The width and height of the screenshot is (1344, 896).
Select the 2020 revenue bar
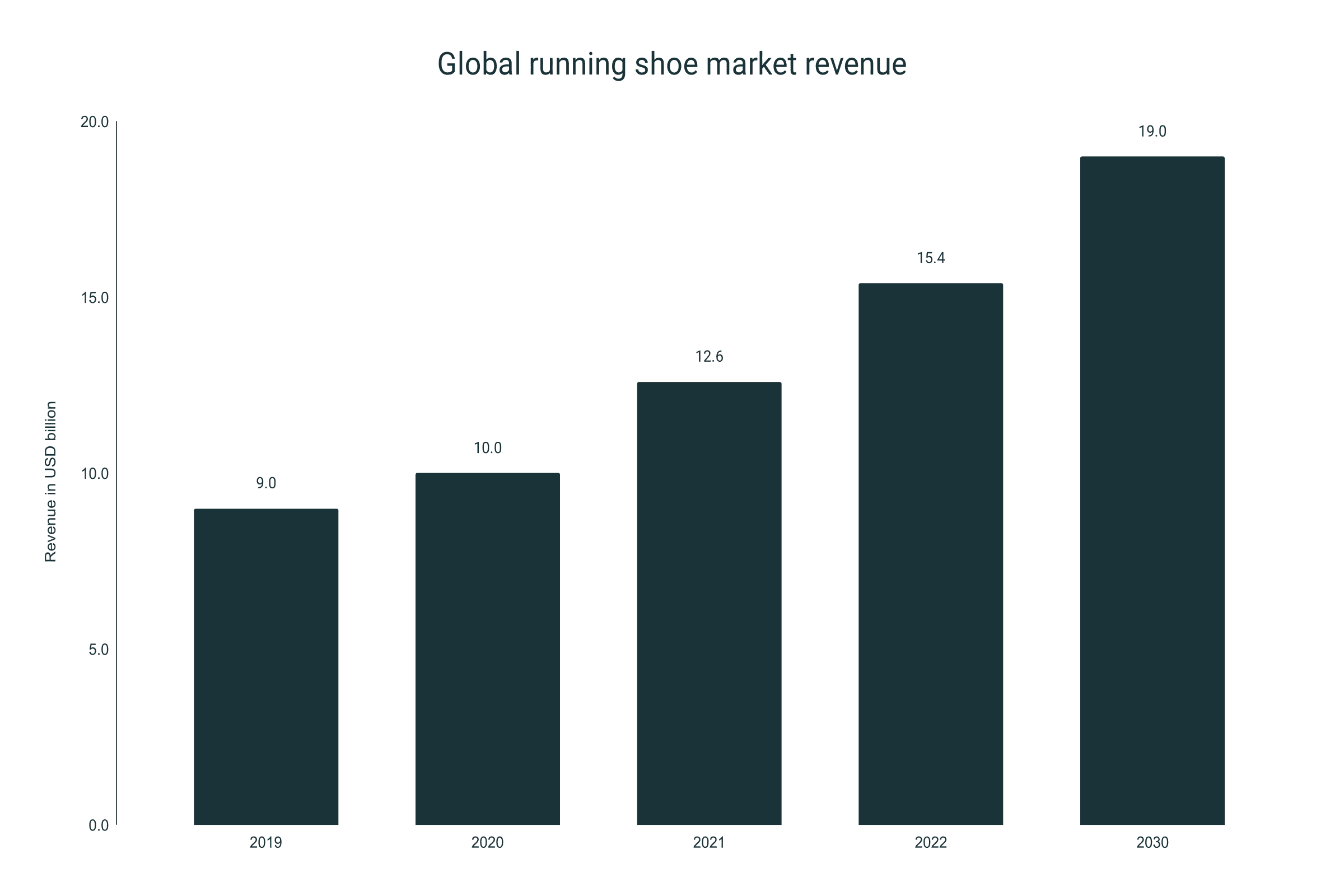(x=487, y=649)
